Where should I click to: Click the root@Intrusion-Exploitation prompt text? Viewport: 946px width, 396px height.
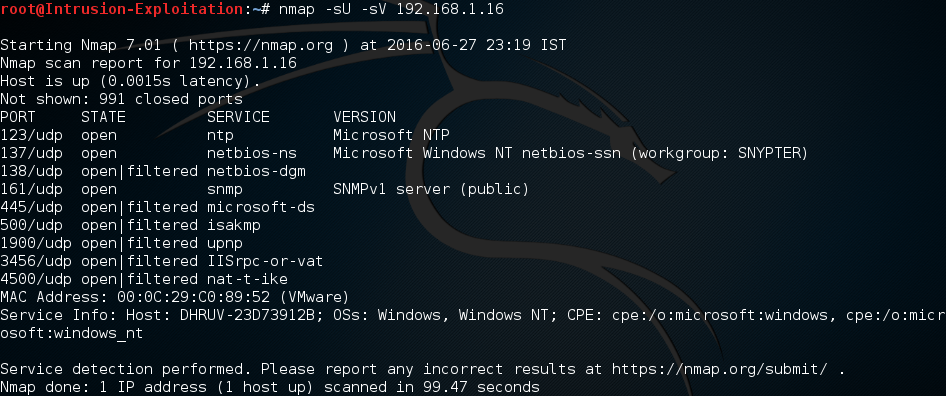(122, 9)
